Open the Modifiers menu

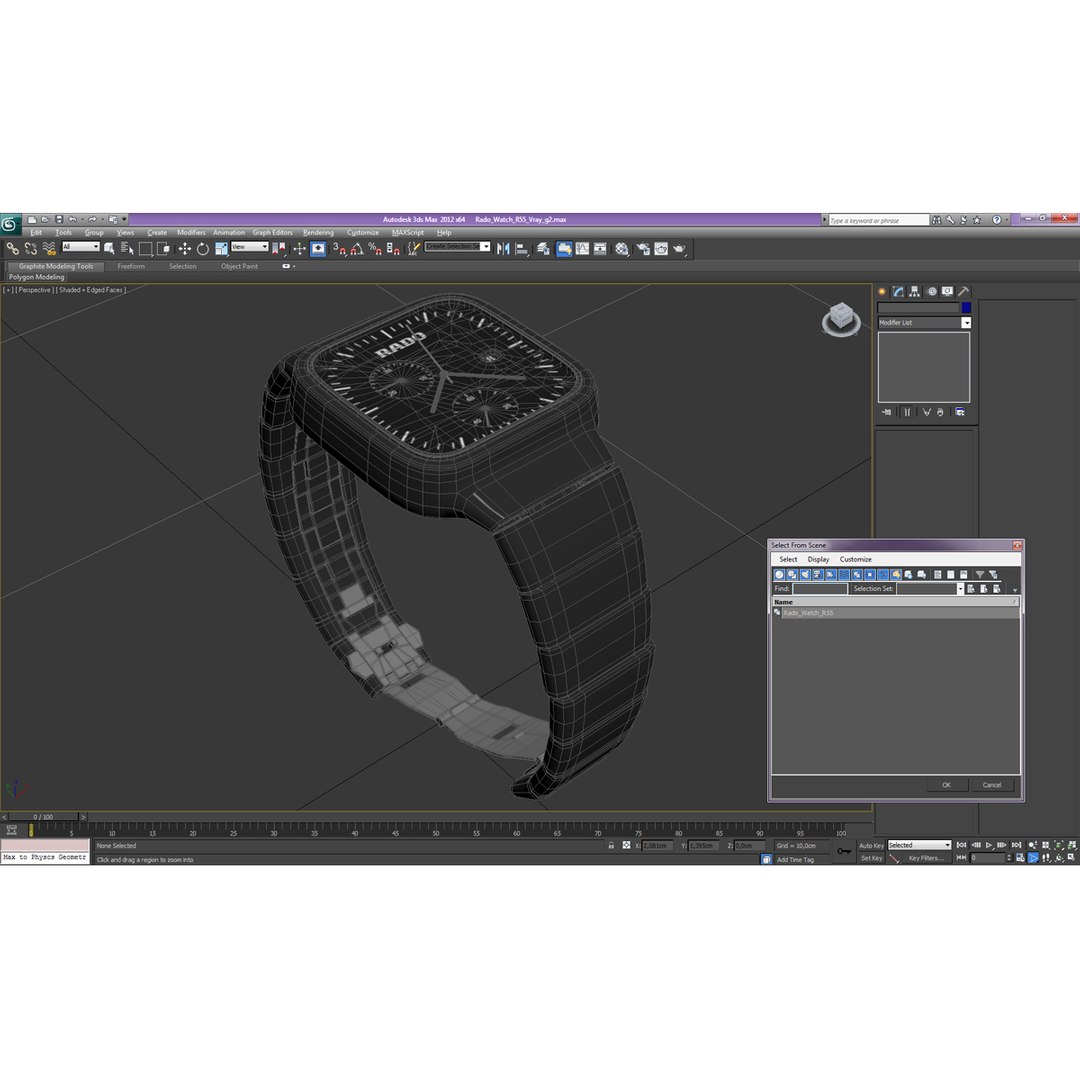click(191, 233)
